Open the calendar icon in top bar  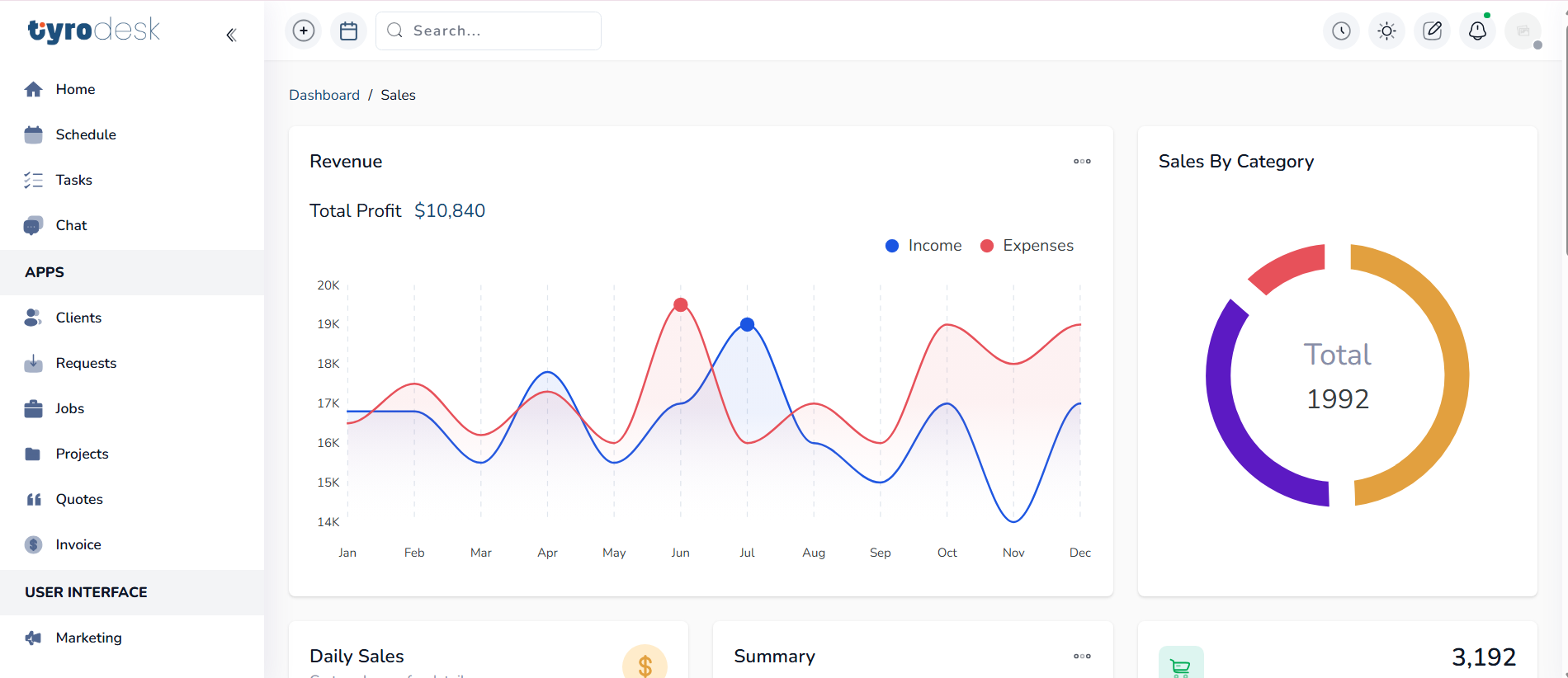(349, 31)
